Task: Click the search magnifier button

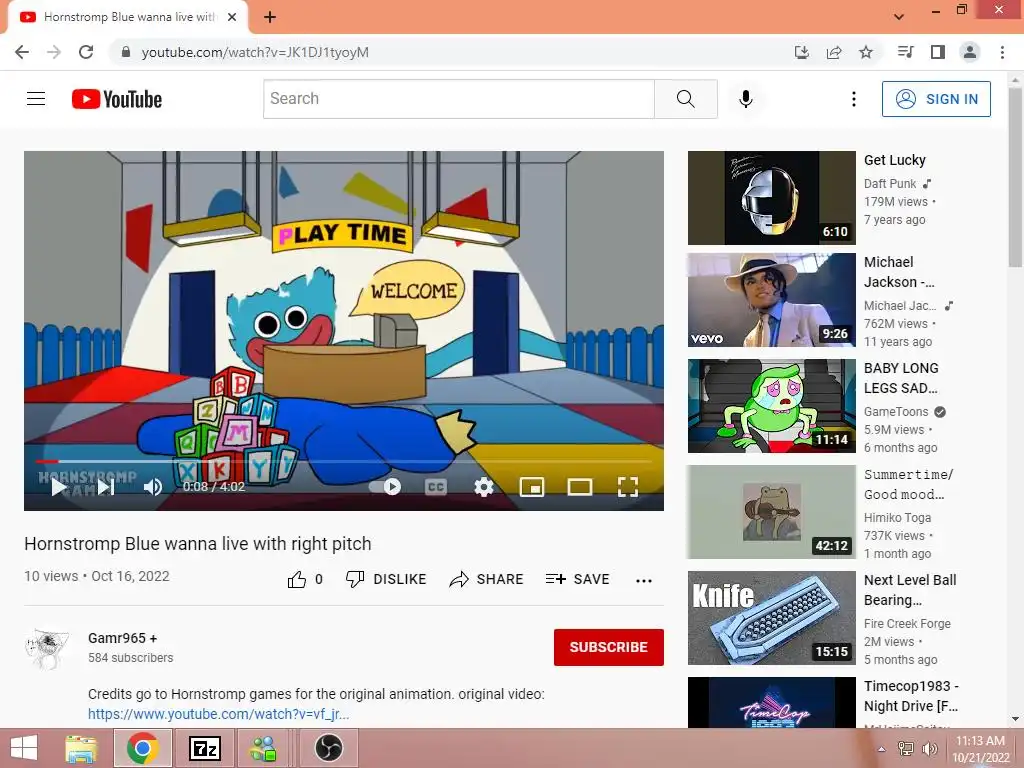Action: point(686,99)
